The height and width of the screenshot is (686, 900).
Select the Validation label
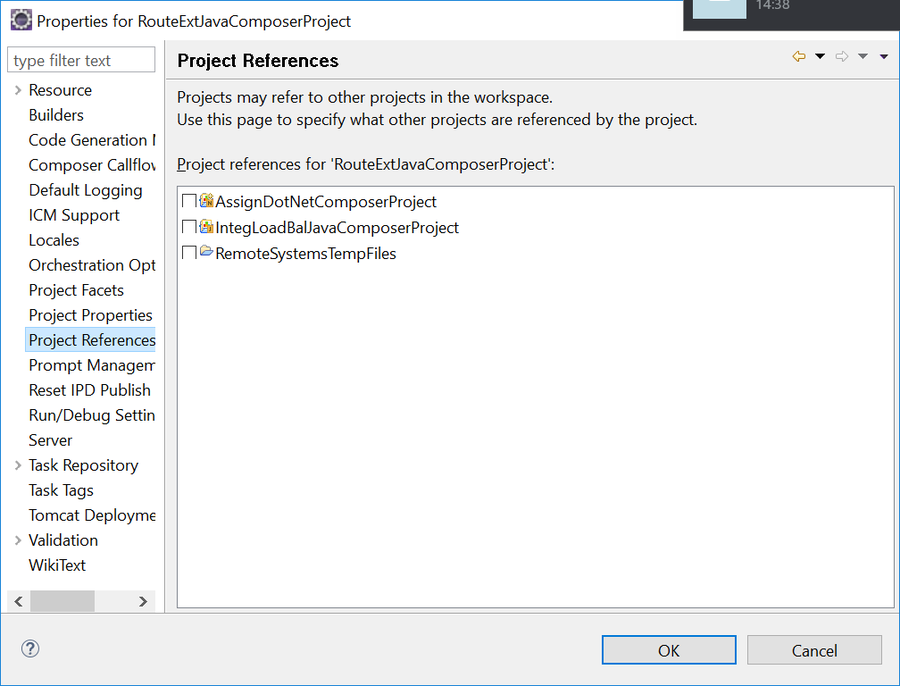63,540
